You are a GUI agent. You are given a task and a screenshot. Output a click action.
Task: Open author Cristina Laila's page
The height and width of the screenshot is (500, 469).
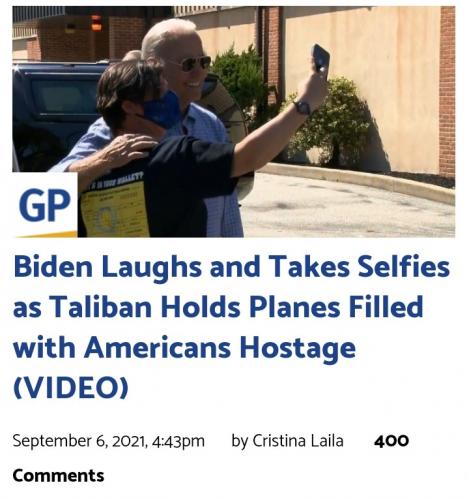(x=298, y=441)
